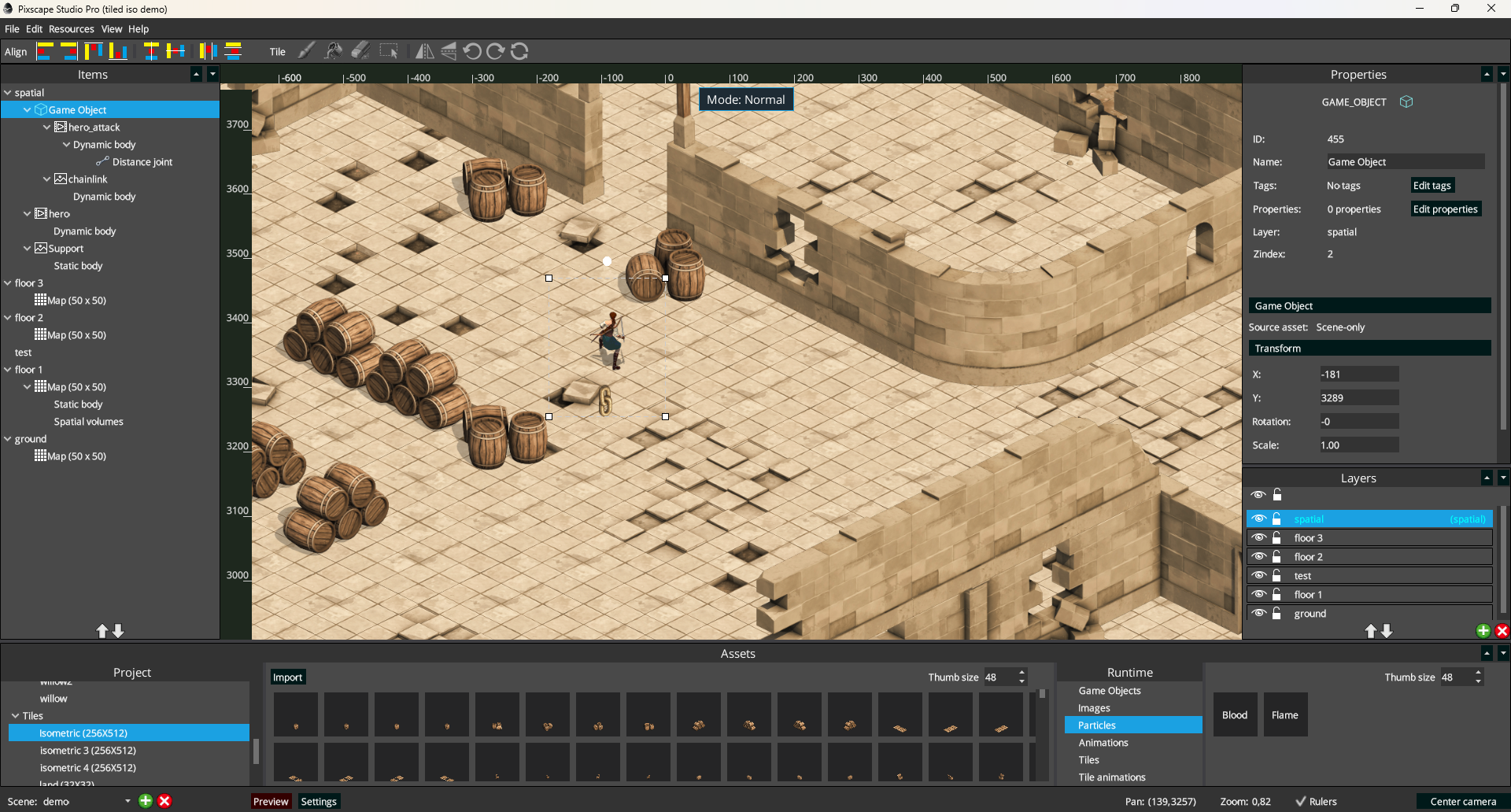
Task: Click the Import button in Assets
Action: click(x=287, y=677)
